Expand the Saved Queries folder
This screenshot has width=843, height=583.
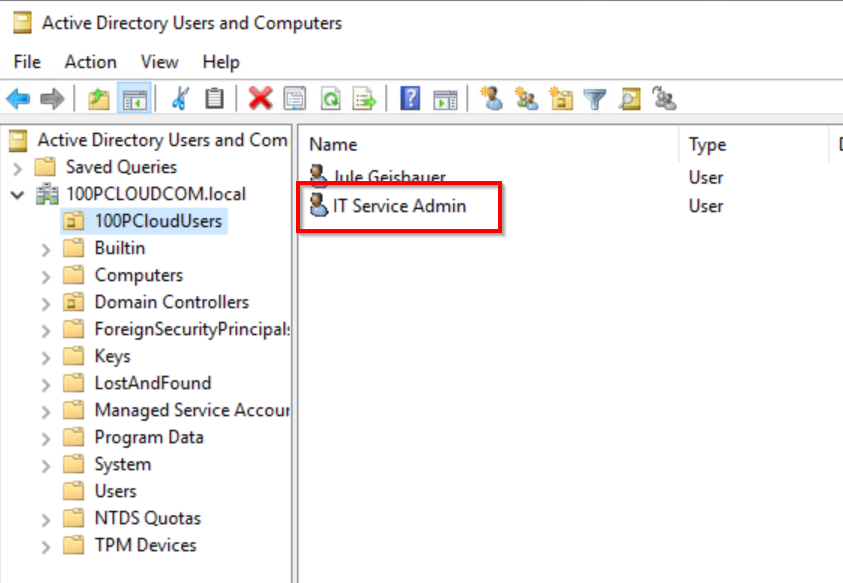18,168
